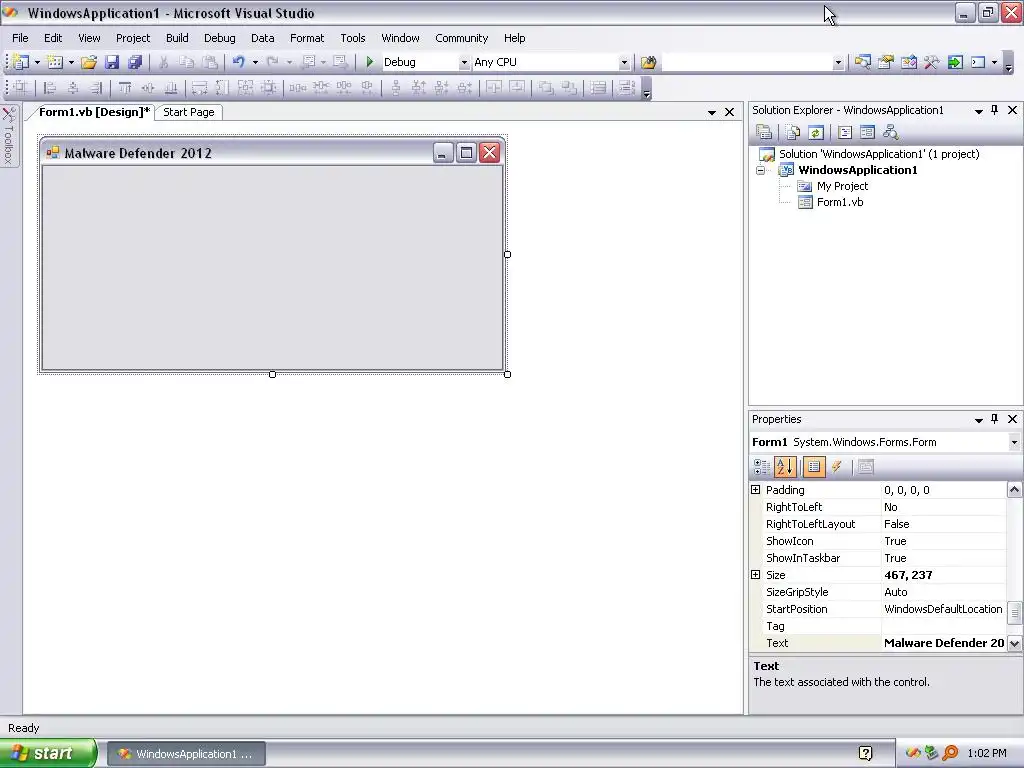Click Refresh in the Solution Explorer toolbar
Screen dimensions: 1024x768
[x=816, y=133]
